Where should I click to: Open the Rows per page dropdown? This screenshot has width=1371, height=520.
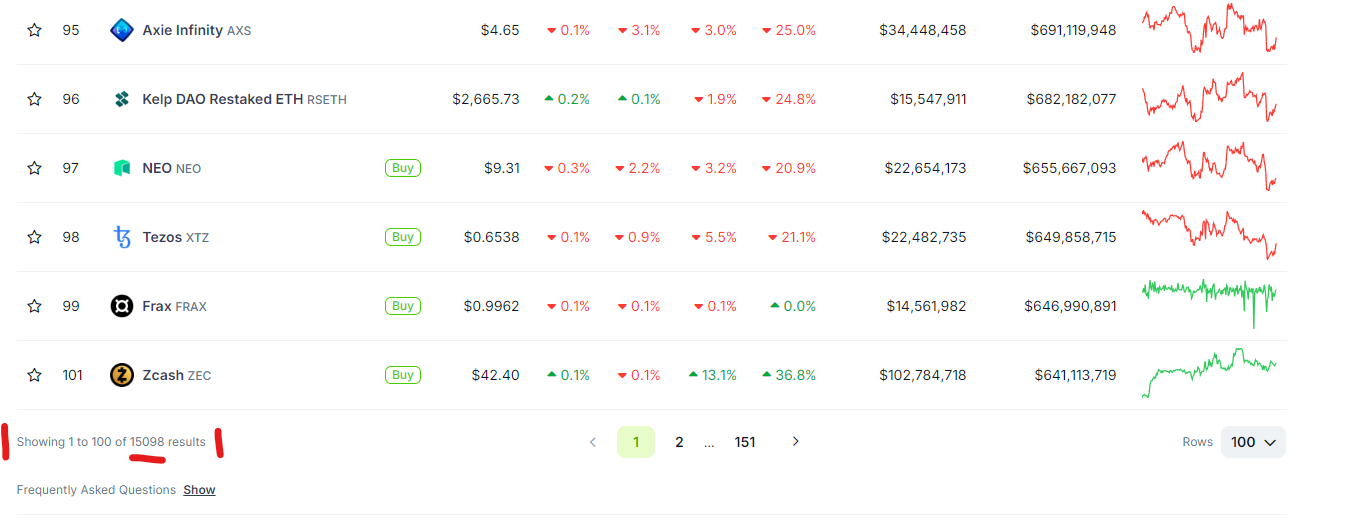(1253, 442)
